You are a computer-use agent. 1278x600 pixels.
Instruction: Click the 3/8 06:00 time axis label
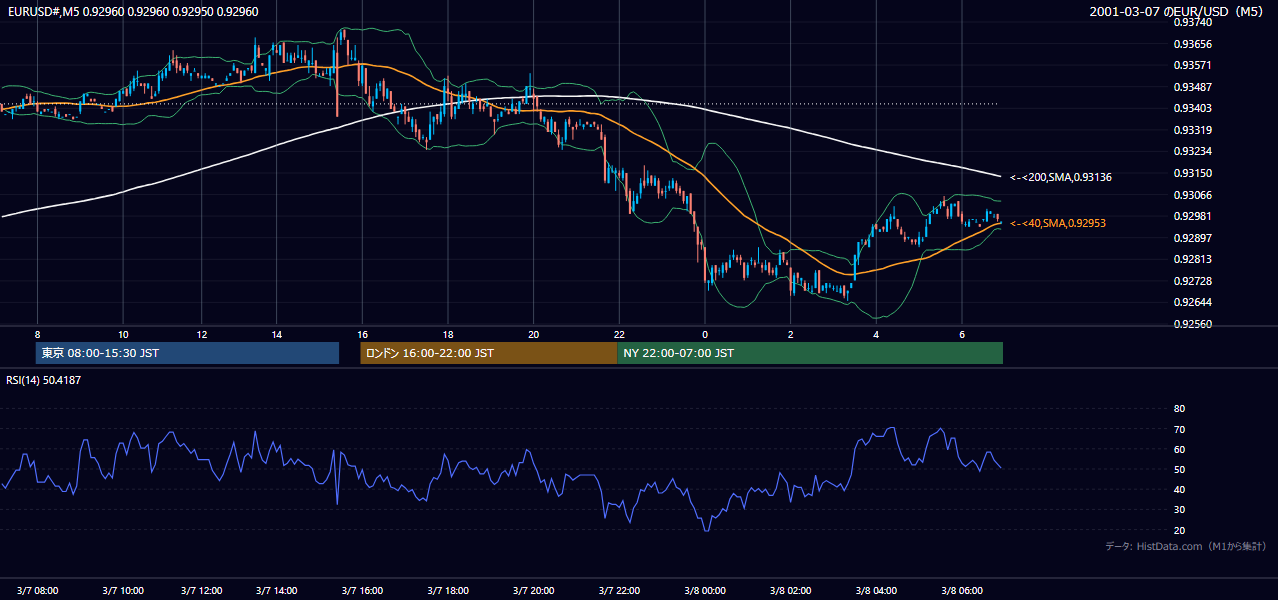pos(962,591)
